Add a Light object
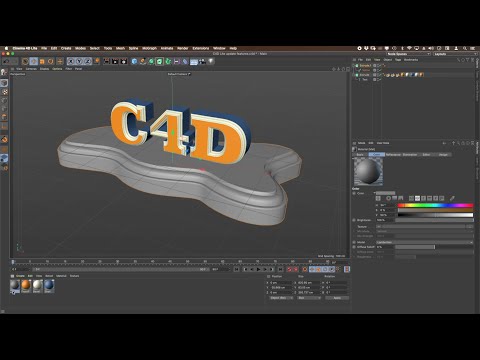 (x=211, y=61)
